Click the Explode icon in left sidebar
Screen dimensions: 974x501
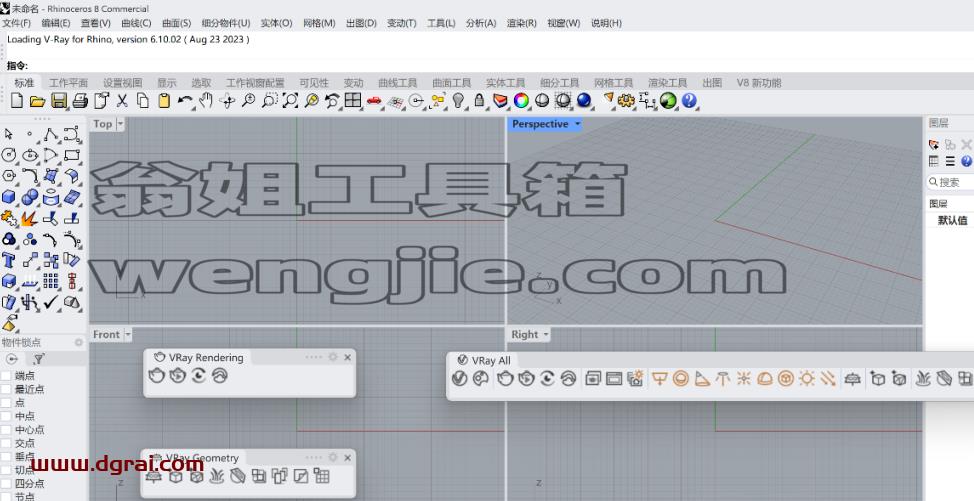(29, 219)
